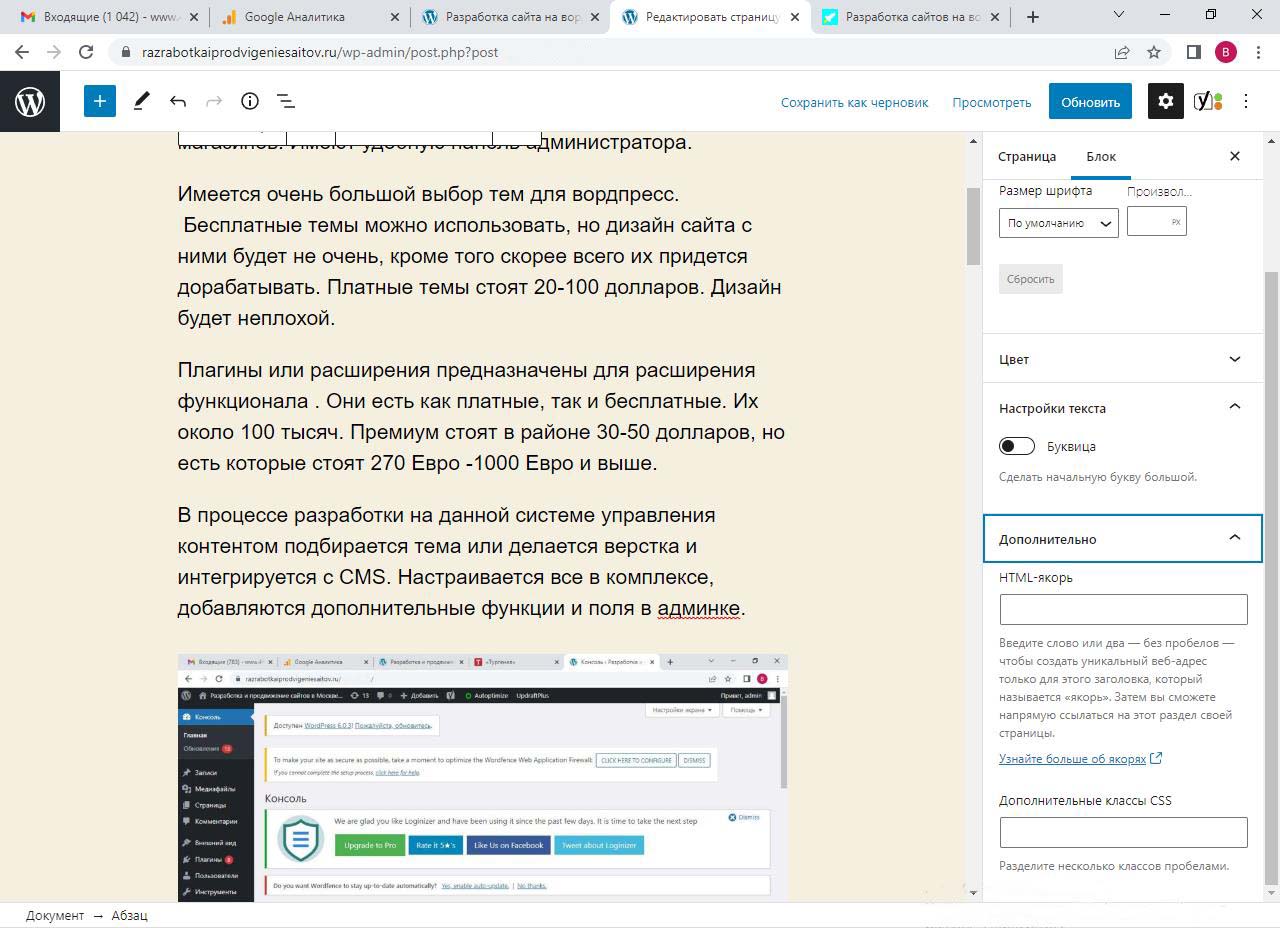Enable the Буквица drop cap toggle
Image resolution: width=1280 pixels, height=928 pixels.
pyautogui.click(x=1017, y=446)
